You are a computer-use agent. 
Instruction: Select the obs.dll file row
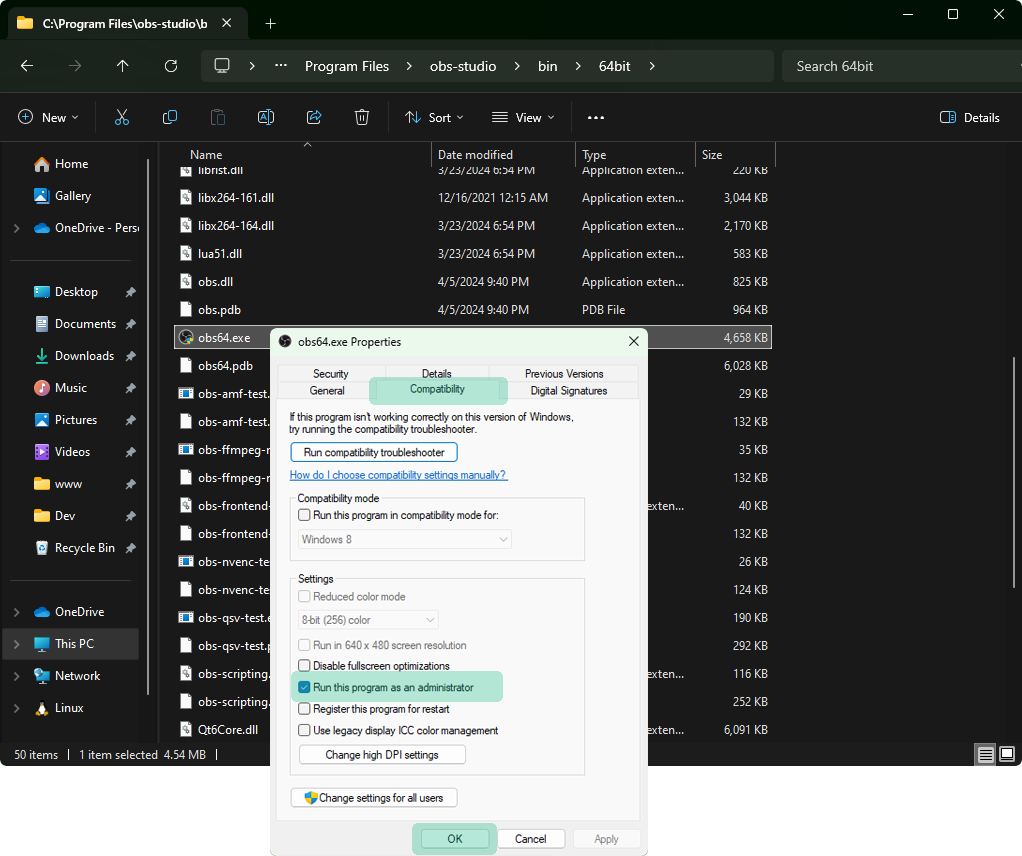pyautogui.click(x=215, y=282)
